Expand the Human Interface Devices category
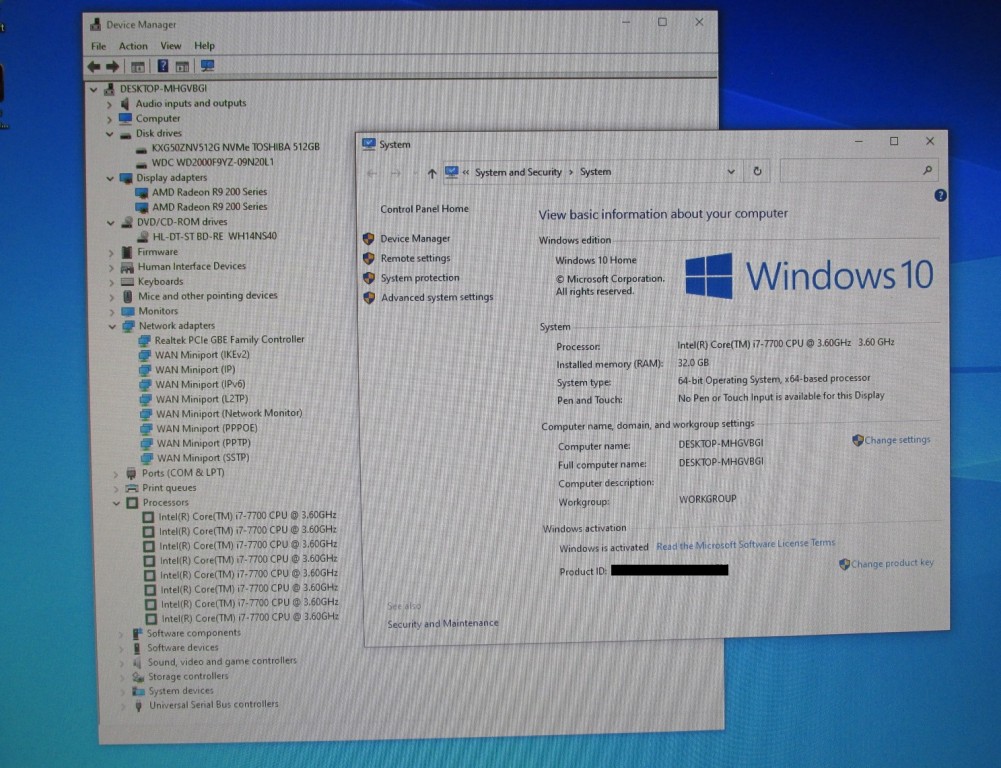Viewport: 1001px width, 768px height. tap(111, 267)
